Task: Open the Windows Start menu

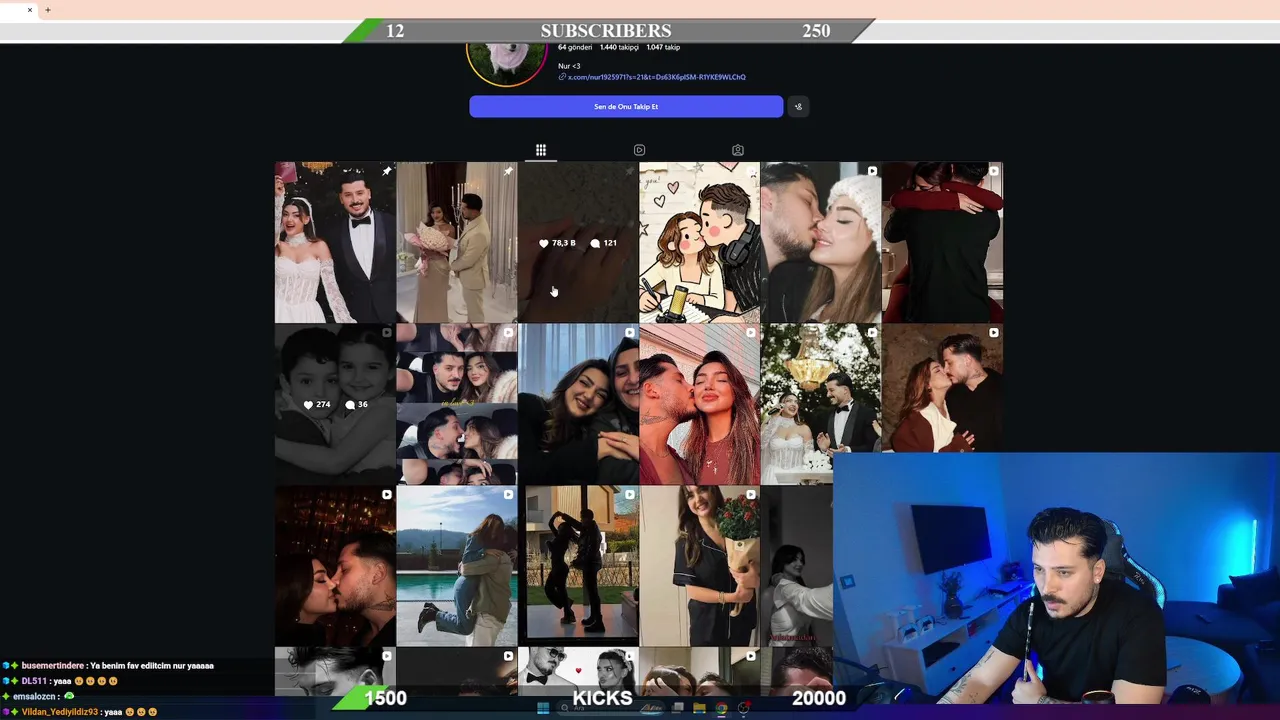Action: 543,708
